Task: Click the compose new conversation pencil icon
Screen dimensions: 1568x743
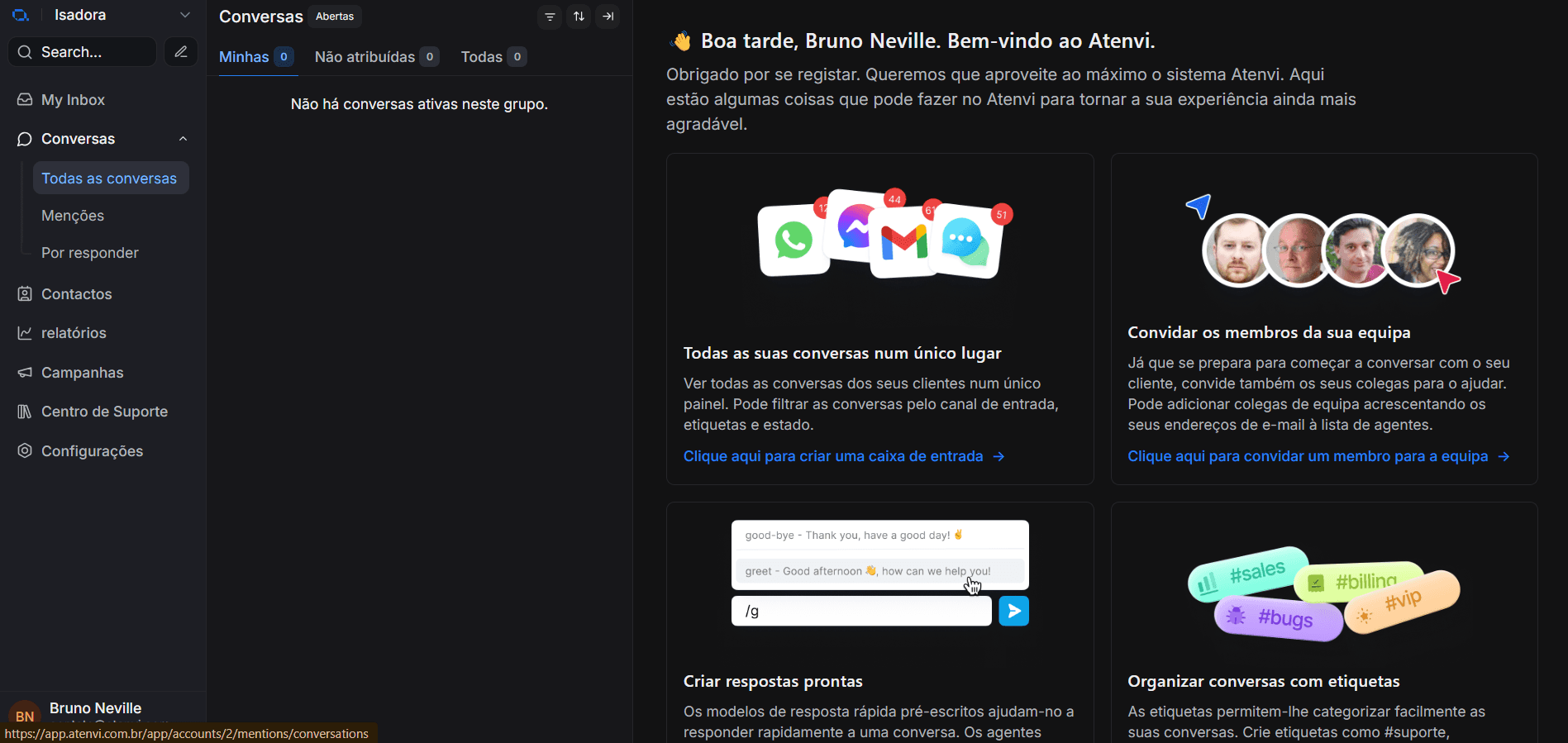Action: (180, 52)
